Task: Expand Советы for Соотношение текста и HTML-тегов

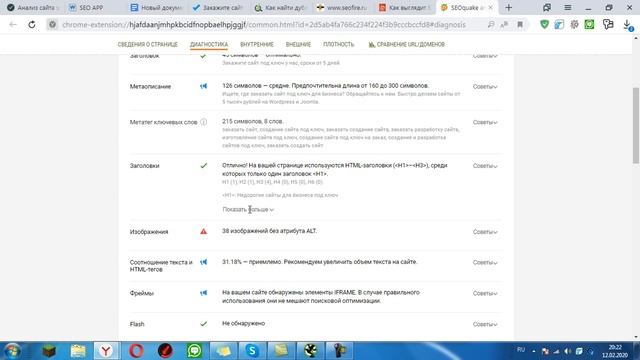Action: [485, 262]
